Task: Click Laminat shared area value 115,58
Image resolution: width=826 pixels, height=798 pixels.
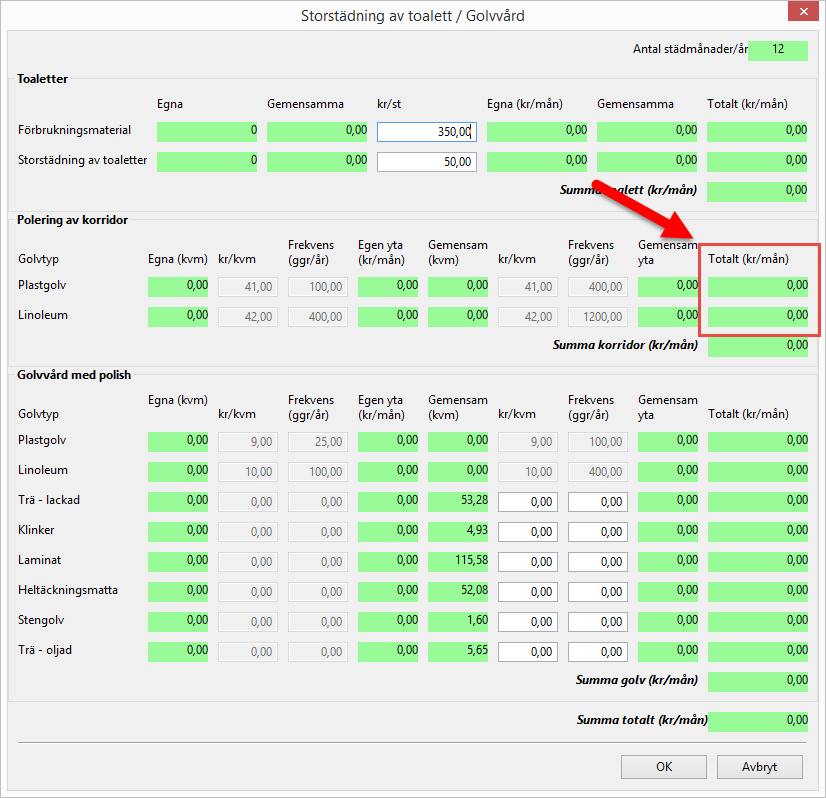Action: [458, 561]
